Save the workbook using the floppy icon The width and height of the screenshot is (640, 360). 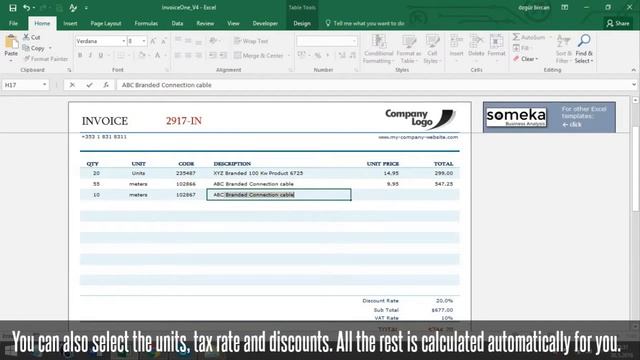[13, 7]
